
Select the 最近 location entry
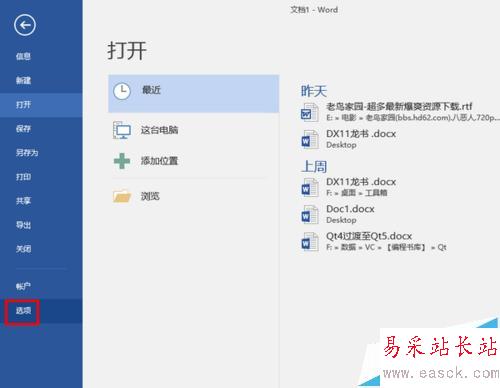pyautogui.click(x=193, y=94)
